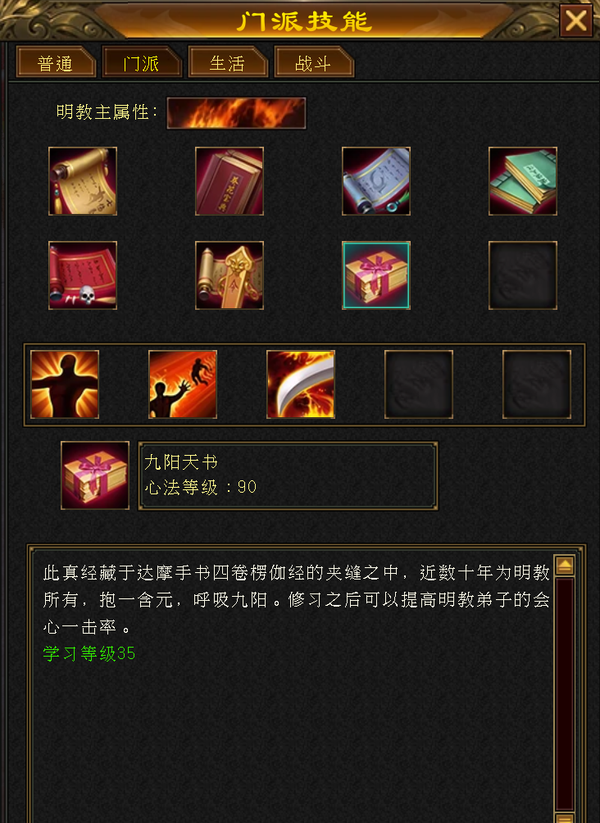The height and width of the screenshot is (823, 600).
Task: Select the green stacked books icon
Action: (523, 181)
